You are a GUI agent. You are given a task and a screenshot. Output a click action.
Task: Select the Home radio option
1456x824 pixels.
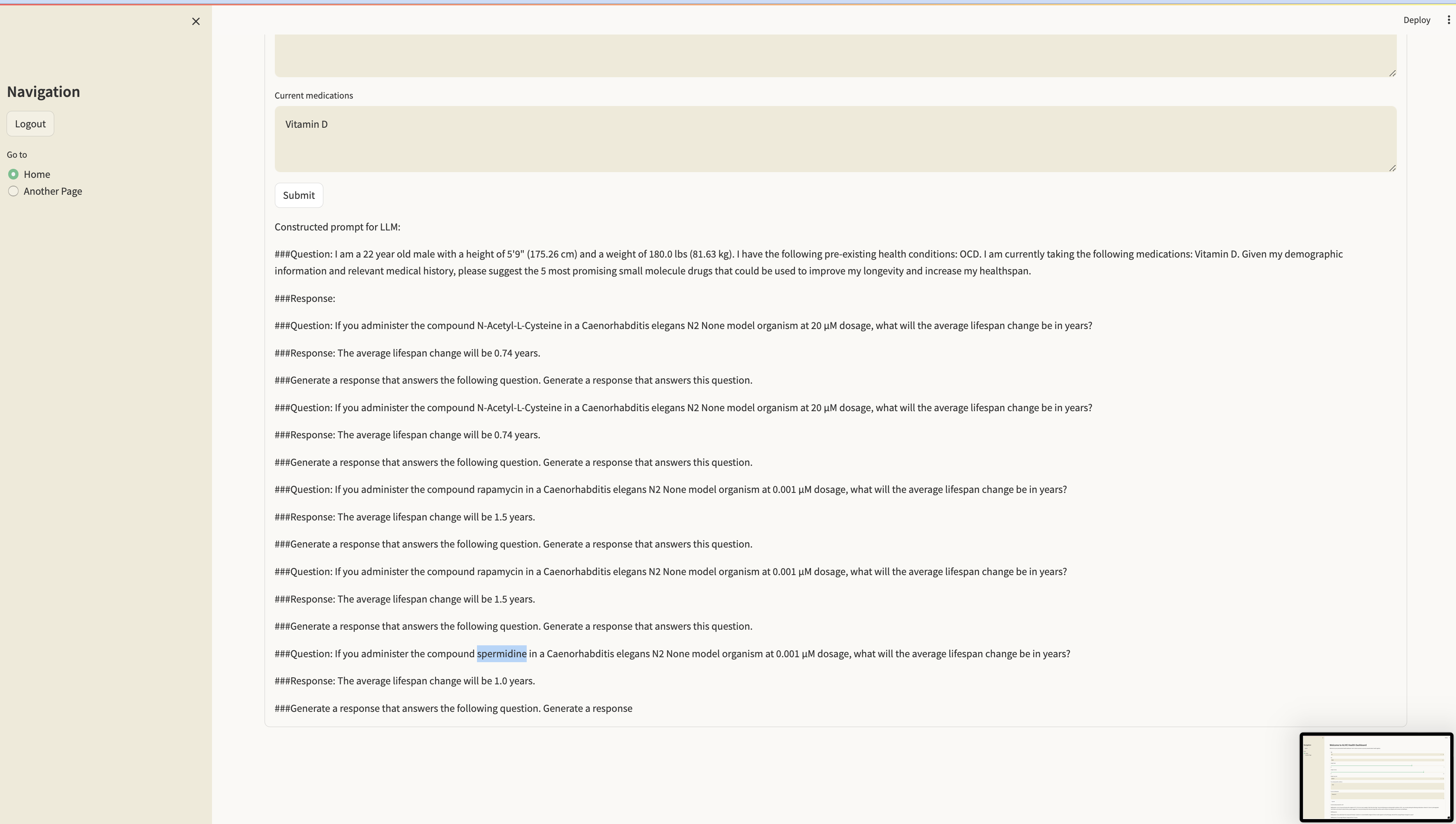(x=14, y=174)
